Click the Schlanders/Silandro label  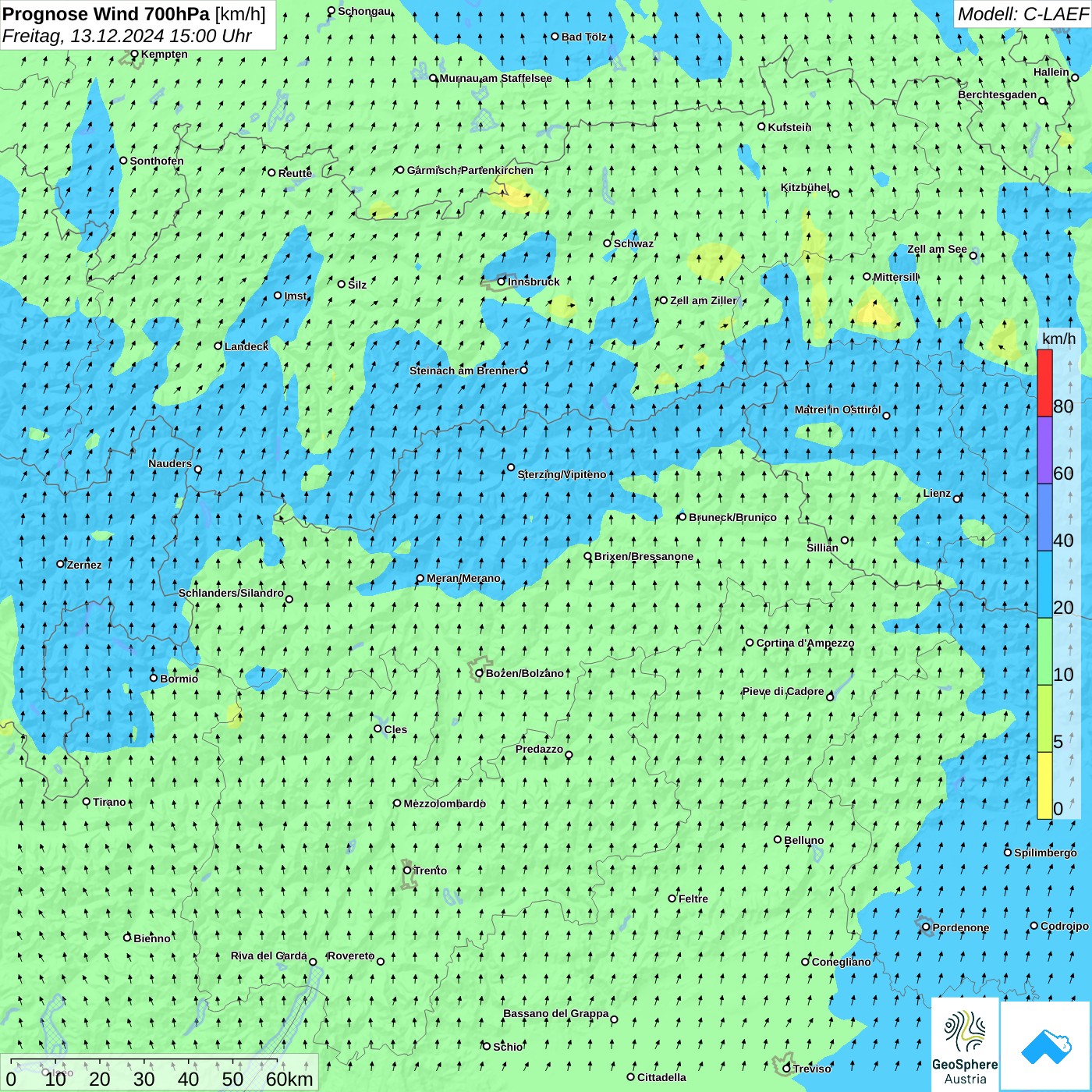231,593
